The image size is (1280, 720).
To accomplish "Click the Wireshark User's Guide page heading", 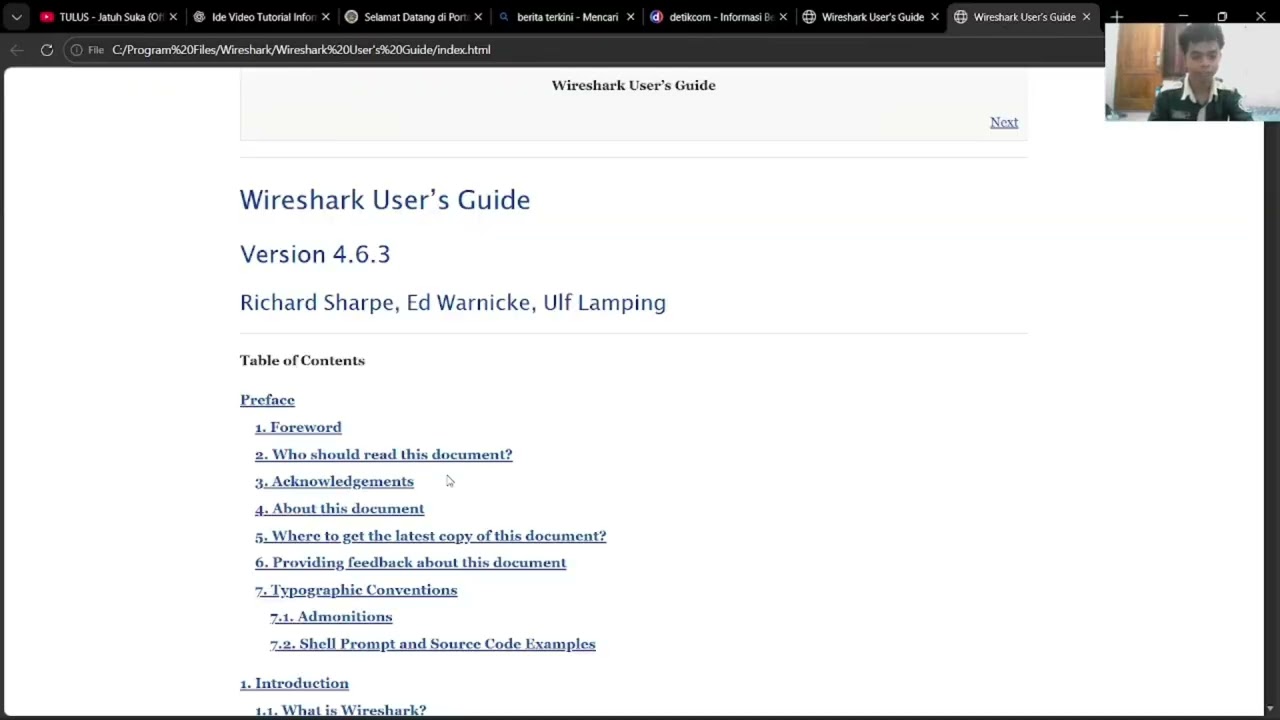I will pyautogui.click(x=385, y=200).
